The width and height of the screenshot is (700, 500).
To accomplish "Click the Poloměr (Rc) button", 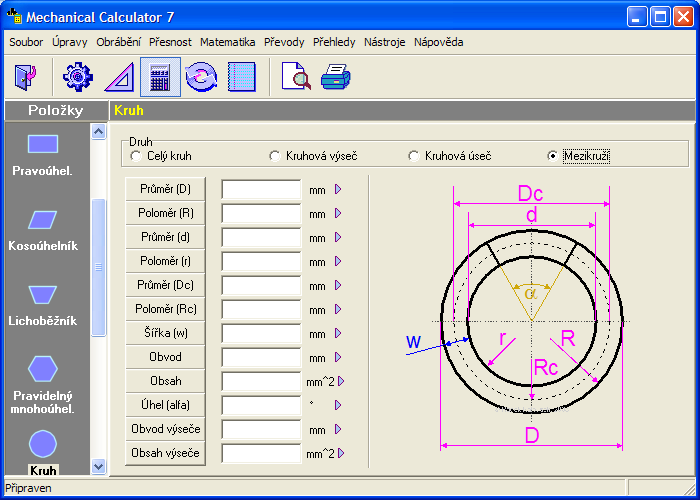I will coord(165,309).
